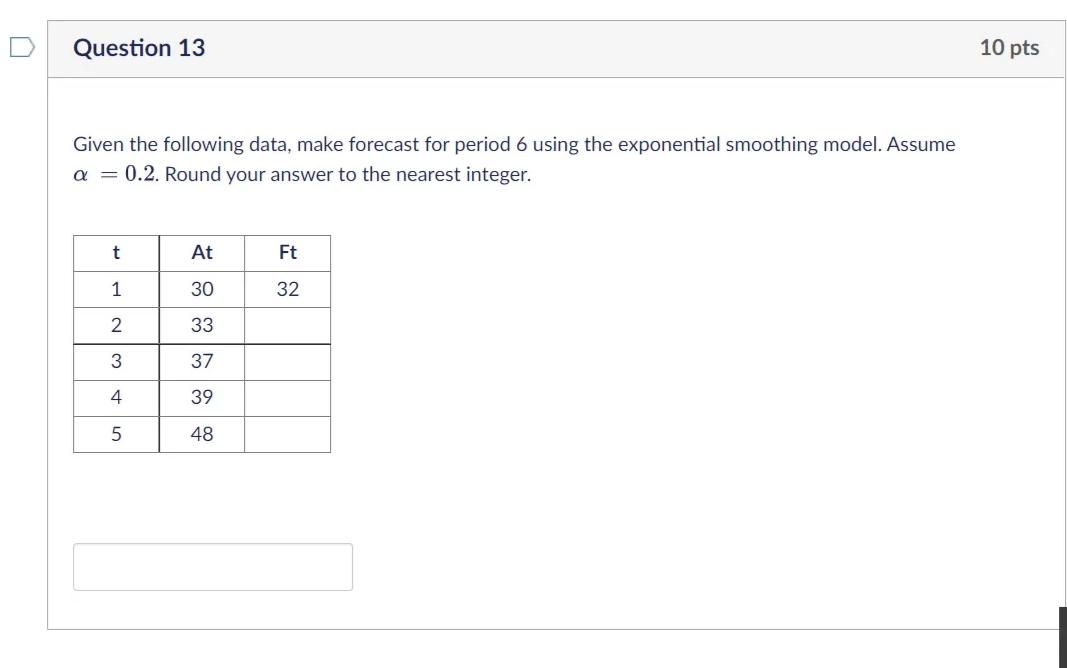The image size is (1067, 668).
Task: Select the cell with value 33
Action: [x=201, y=325]
